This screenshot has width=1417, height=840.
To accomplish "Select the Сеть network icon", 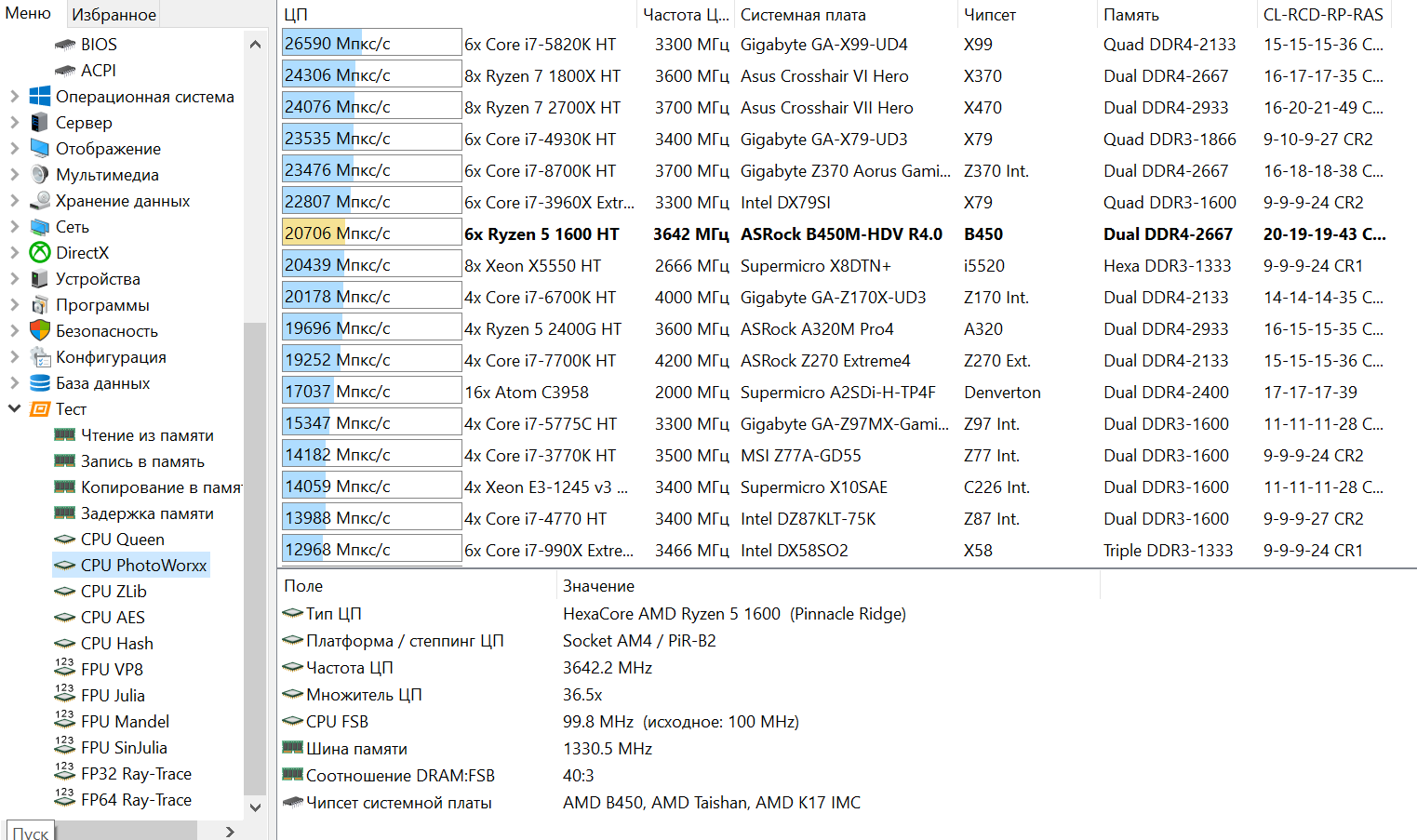I will click(x=40, y=227).
